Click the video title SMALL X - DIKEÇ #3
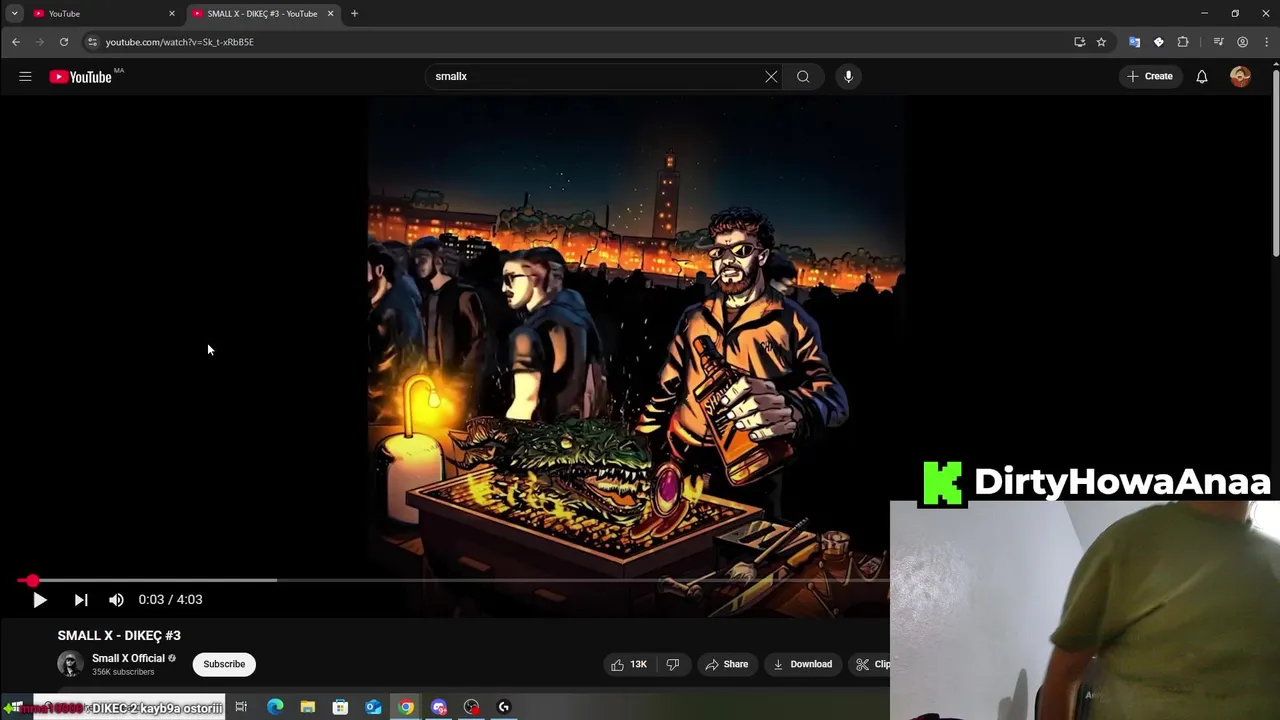Image resolution: width=1280 pixels, height=720 pixels. tap(119, 635)
